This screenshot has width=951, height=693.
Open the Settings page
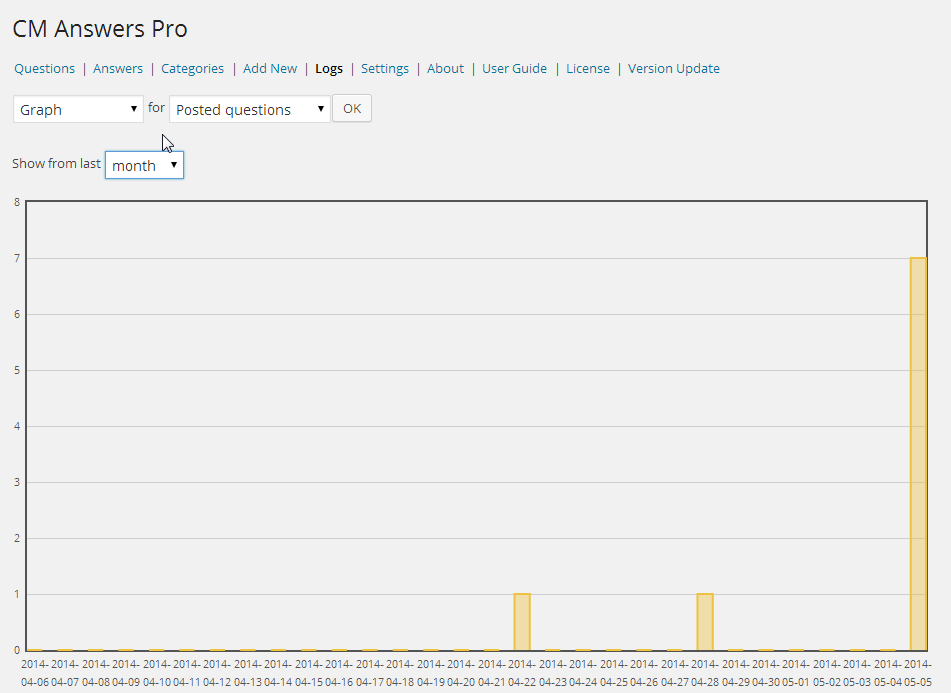pos(385,69)
